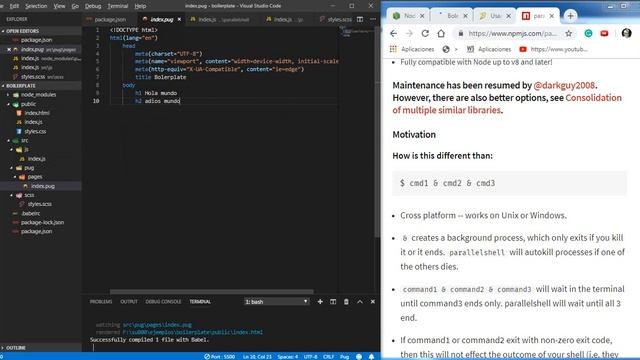Reload the npmjs page
The image size is (640, 360).
coord(425,33)
